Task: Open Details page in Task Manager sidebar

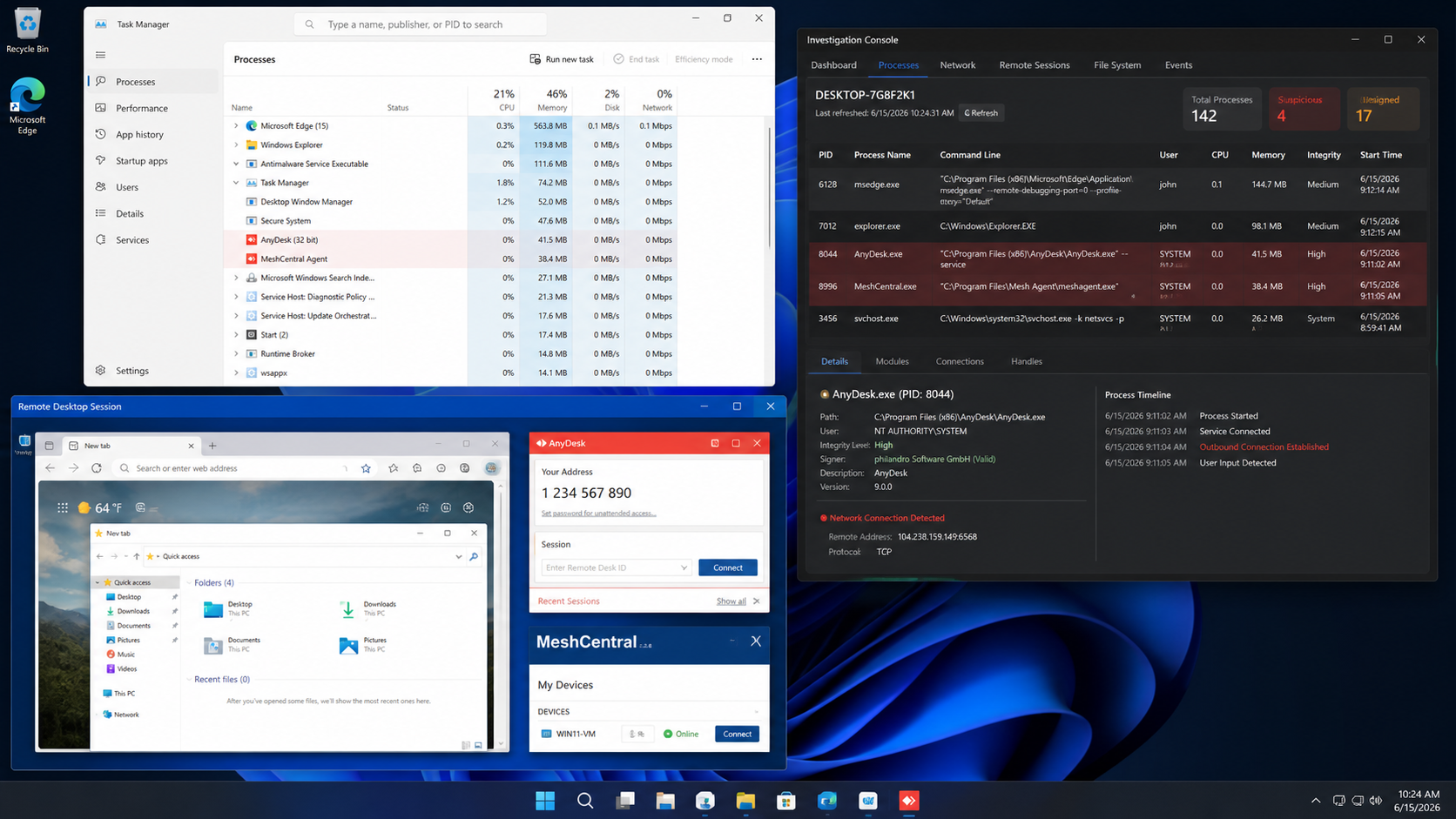Action: 152,213
